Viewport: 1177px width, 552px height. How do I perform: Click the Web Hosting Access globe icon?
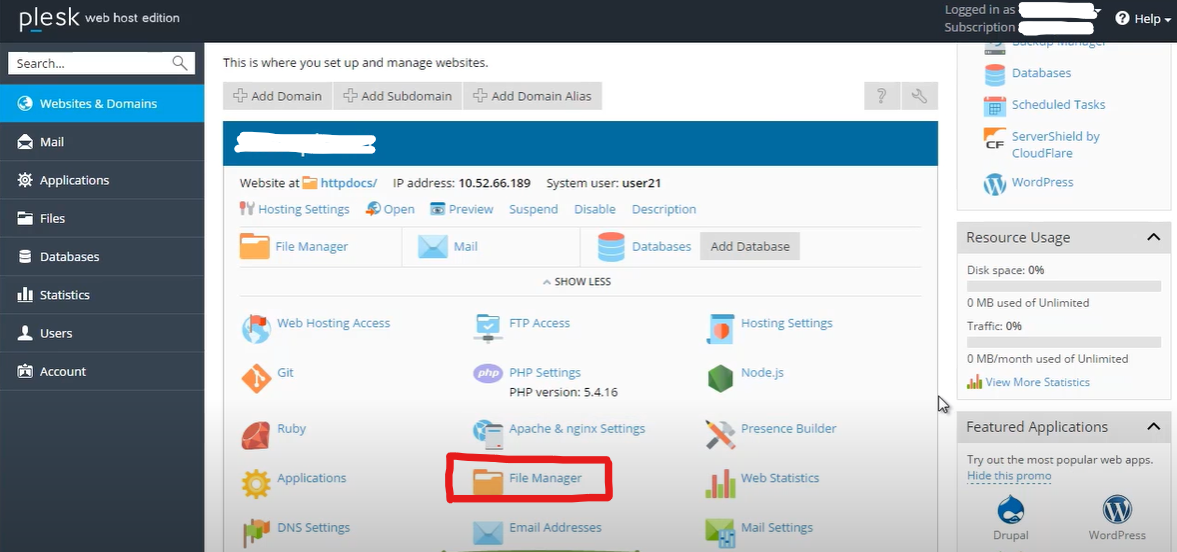tap(256, 329)
